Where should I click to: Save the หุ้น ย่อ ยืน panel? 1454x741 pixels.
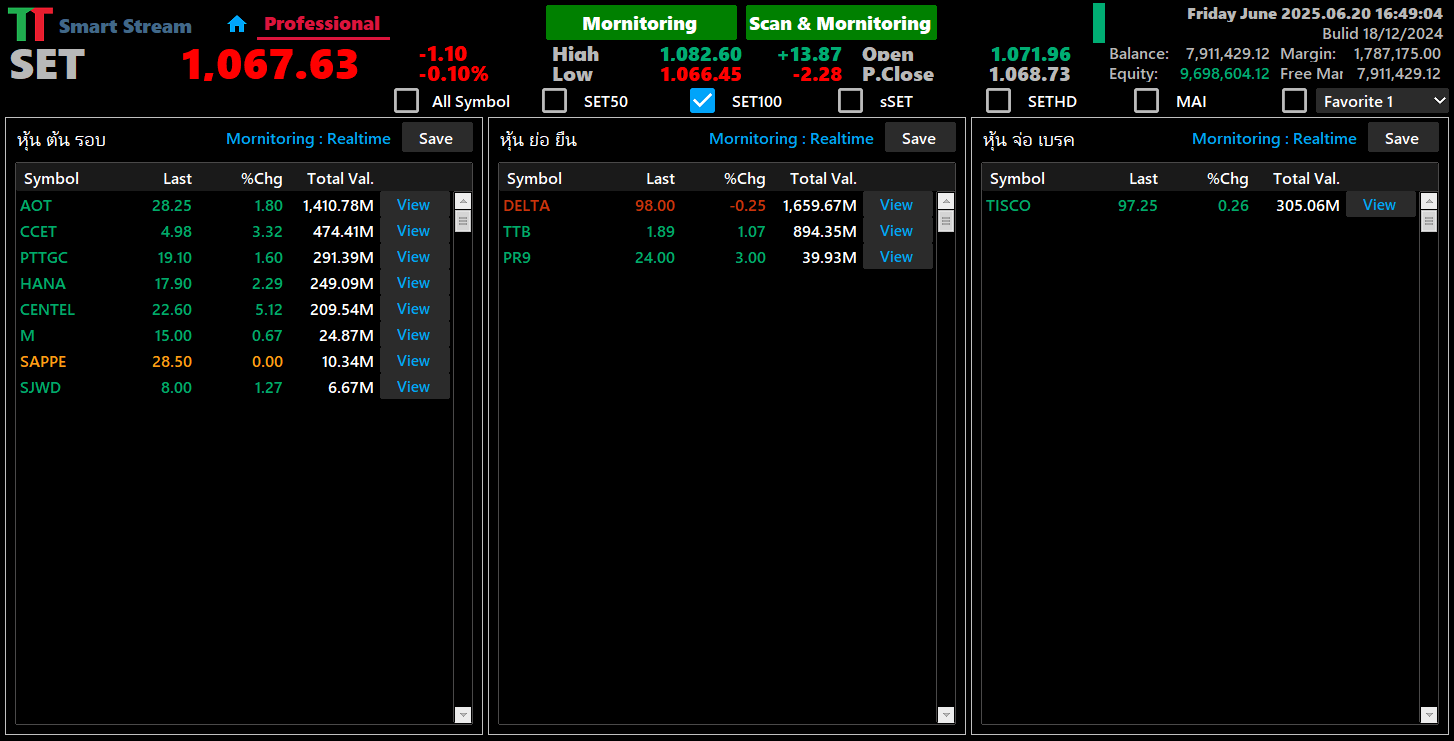pyautogui.click(x=920, y=138)
